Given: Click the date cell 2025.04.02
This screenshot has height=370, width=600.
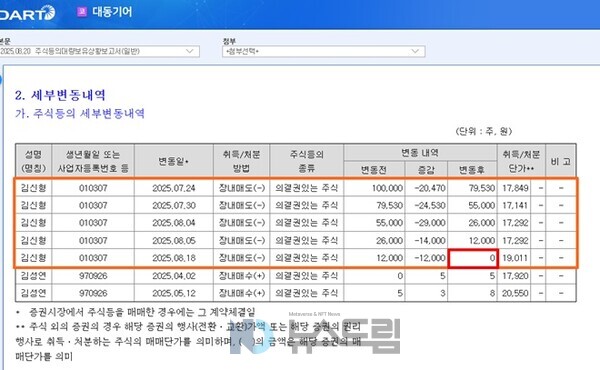Looking at the screenshot, I should [174, 275].
